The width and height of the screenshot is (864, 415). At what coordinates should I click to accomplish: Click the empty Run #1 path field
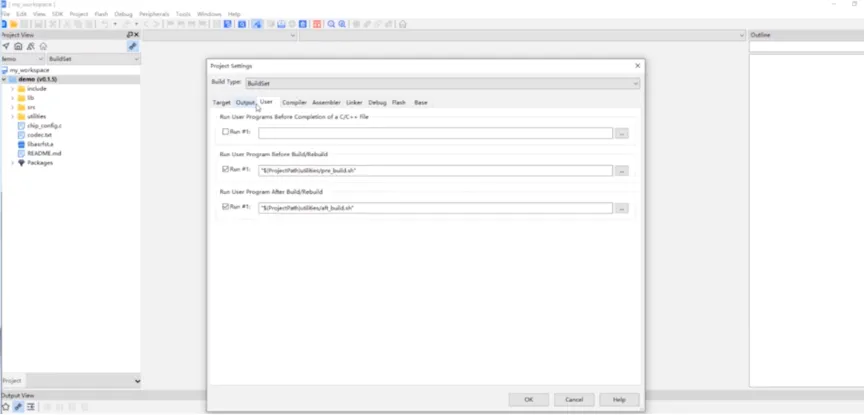[x=435, y=133]
